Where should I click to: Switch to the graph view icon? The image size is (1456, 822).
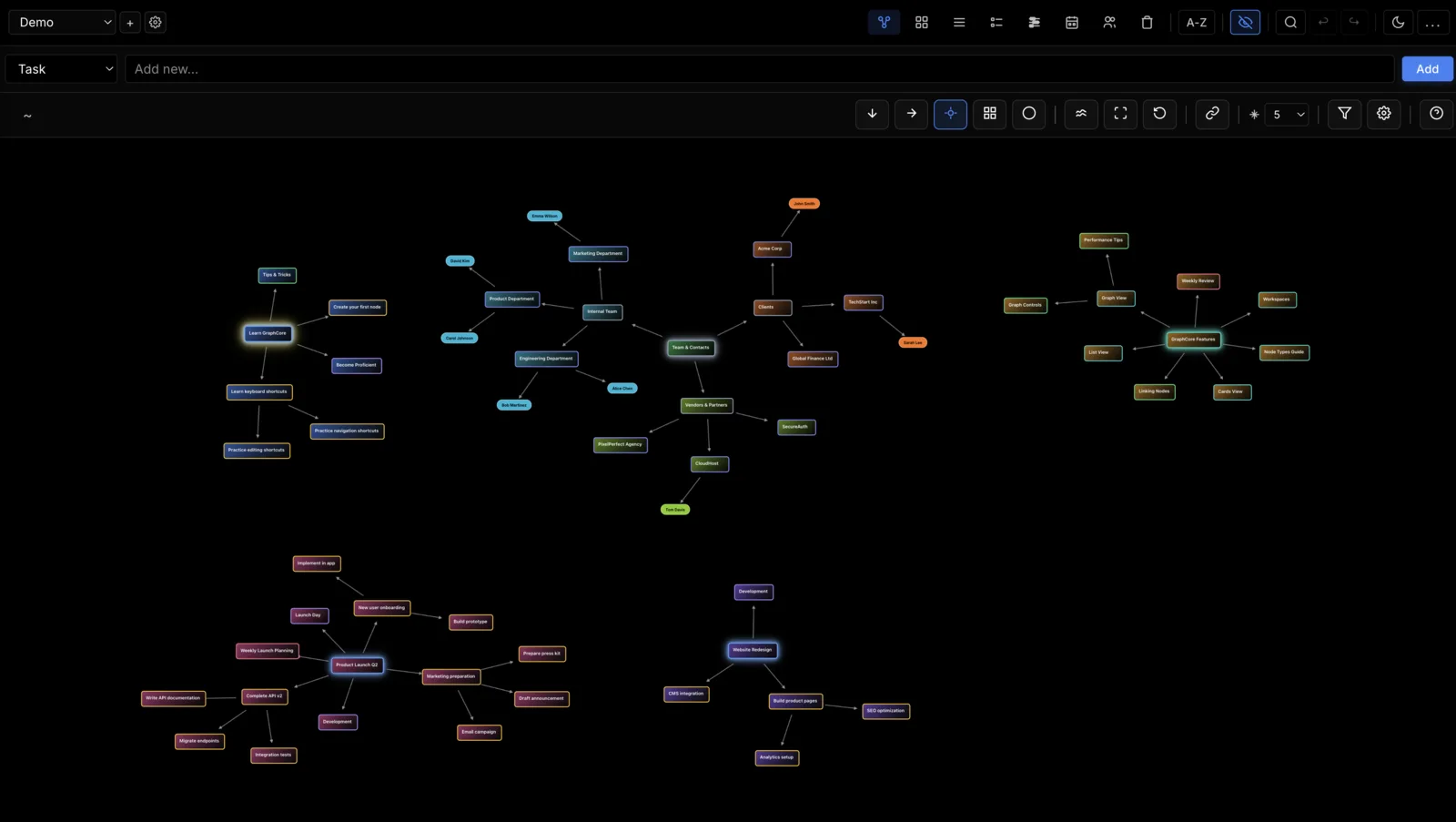[884, 22]
